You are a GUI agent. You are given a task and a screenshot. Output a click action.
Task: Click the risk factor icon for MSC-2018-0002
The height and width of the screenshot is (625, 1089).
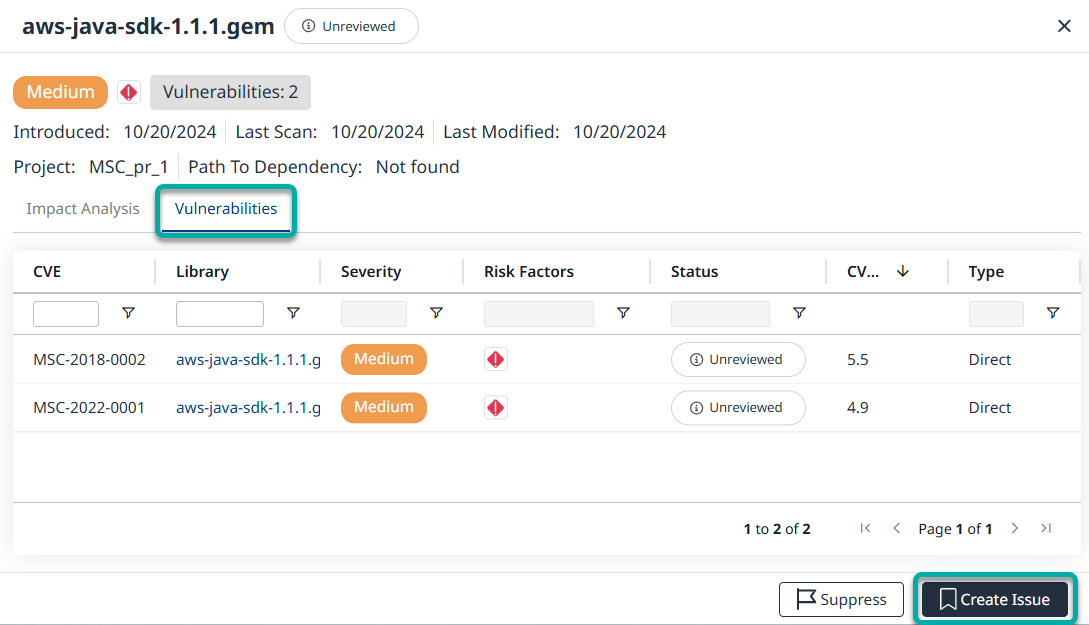click(496, 359)
